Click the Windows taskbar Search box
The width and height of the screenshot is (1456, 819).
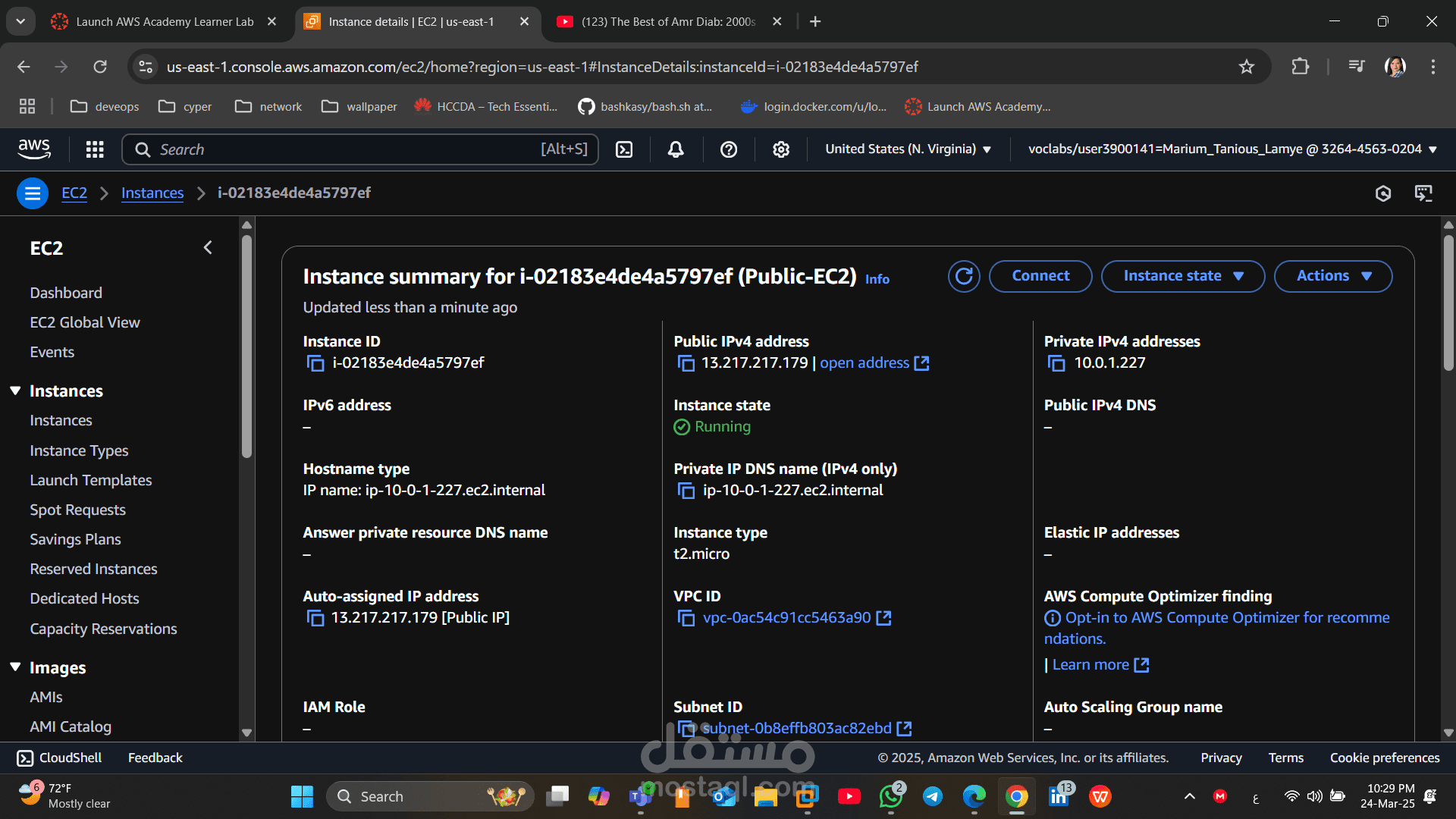pyautogui.click(x=430, y=796)
